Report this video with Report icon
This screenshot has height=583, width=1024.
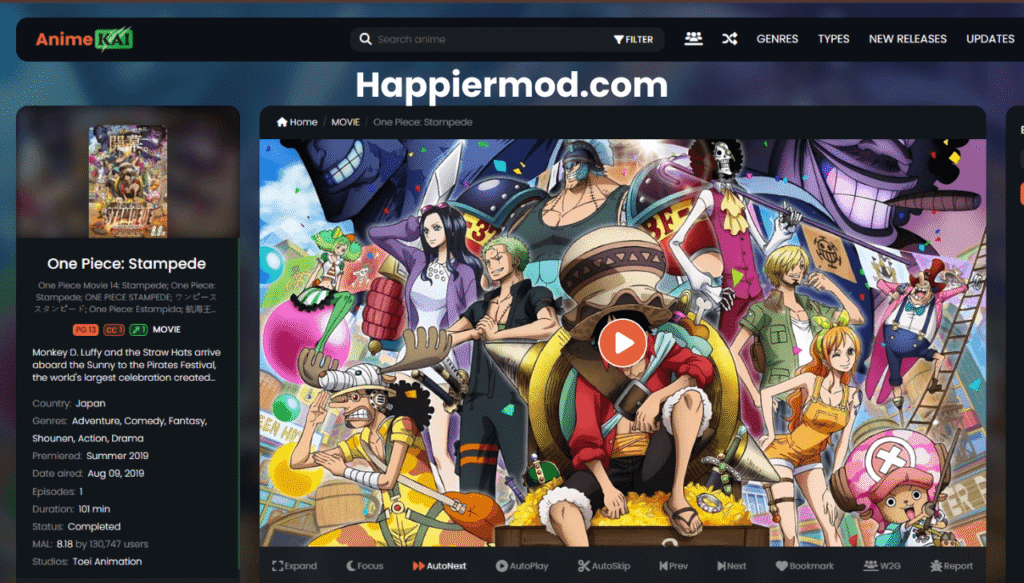(950, 566)
